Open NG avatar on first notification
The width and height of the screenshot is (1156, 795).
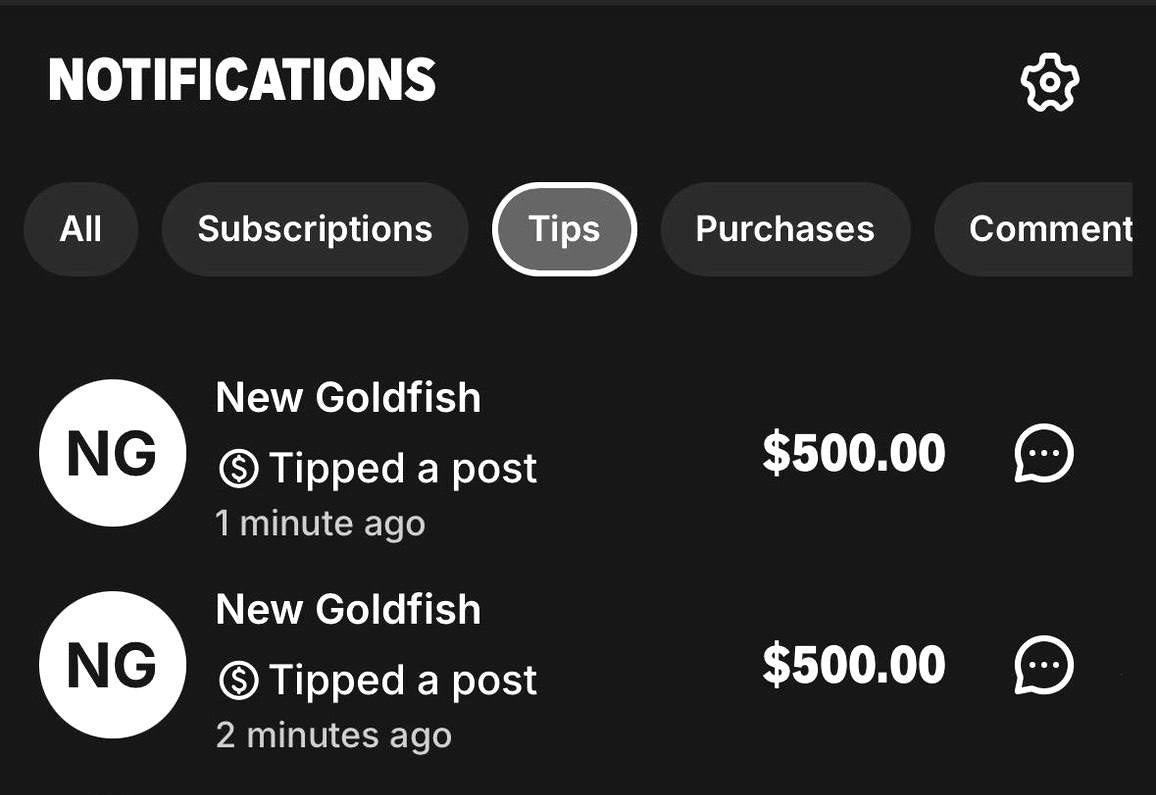click(x=112, y=453)
